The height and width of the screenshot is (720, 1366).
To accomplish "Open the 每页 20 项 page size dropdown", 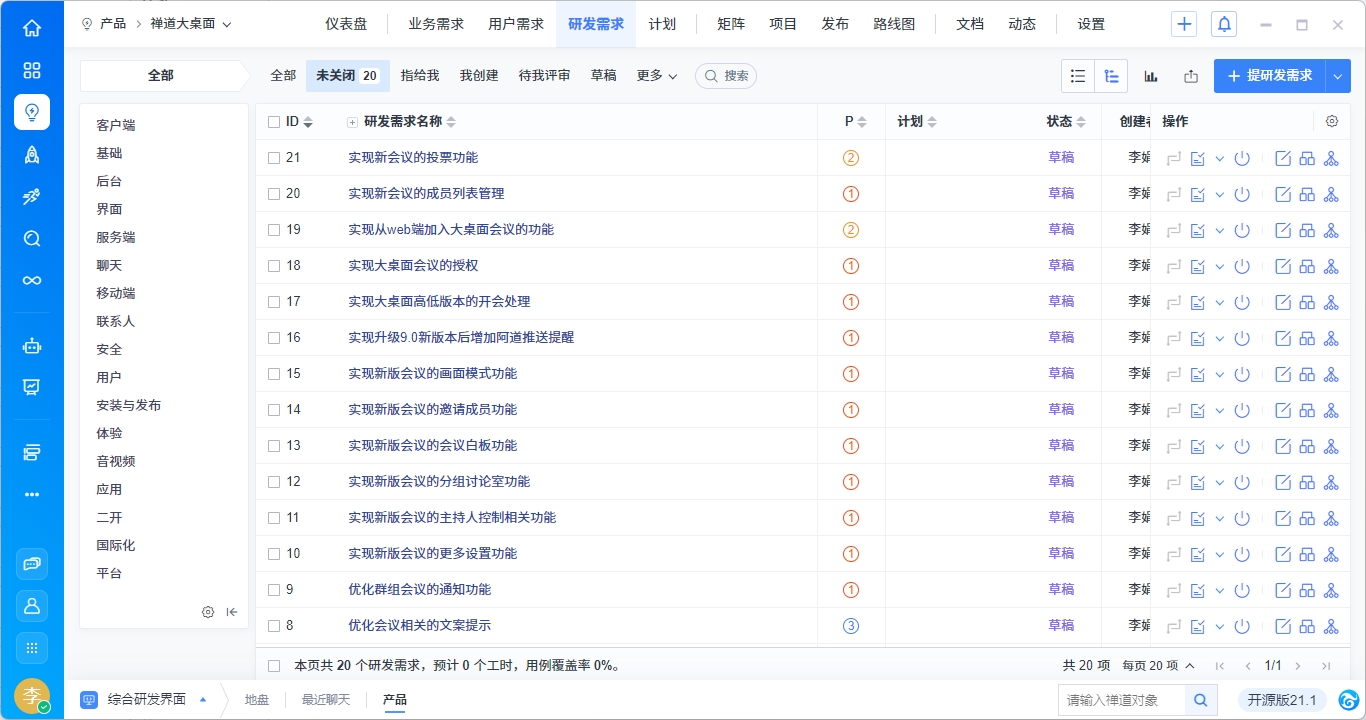I will point(1158,666).
